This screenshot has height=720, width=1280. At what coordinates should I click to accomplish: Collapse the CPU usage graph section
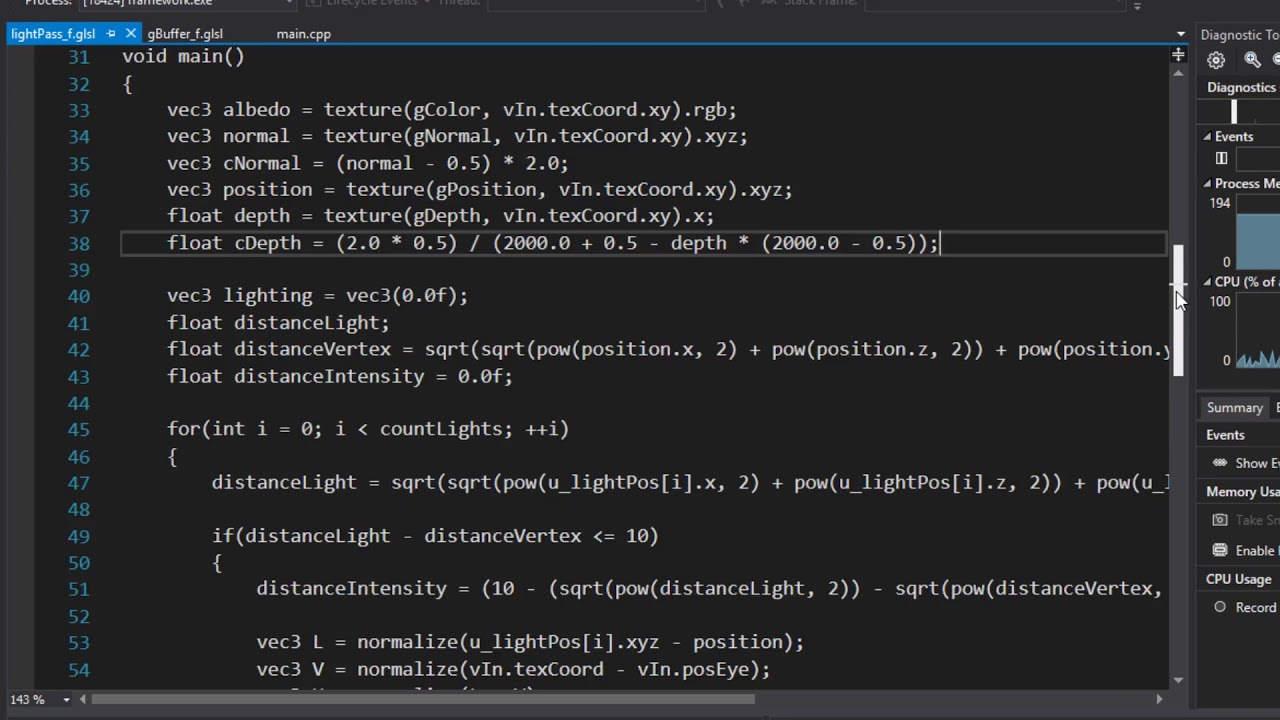point(1207,282)
